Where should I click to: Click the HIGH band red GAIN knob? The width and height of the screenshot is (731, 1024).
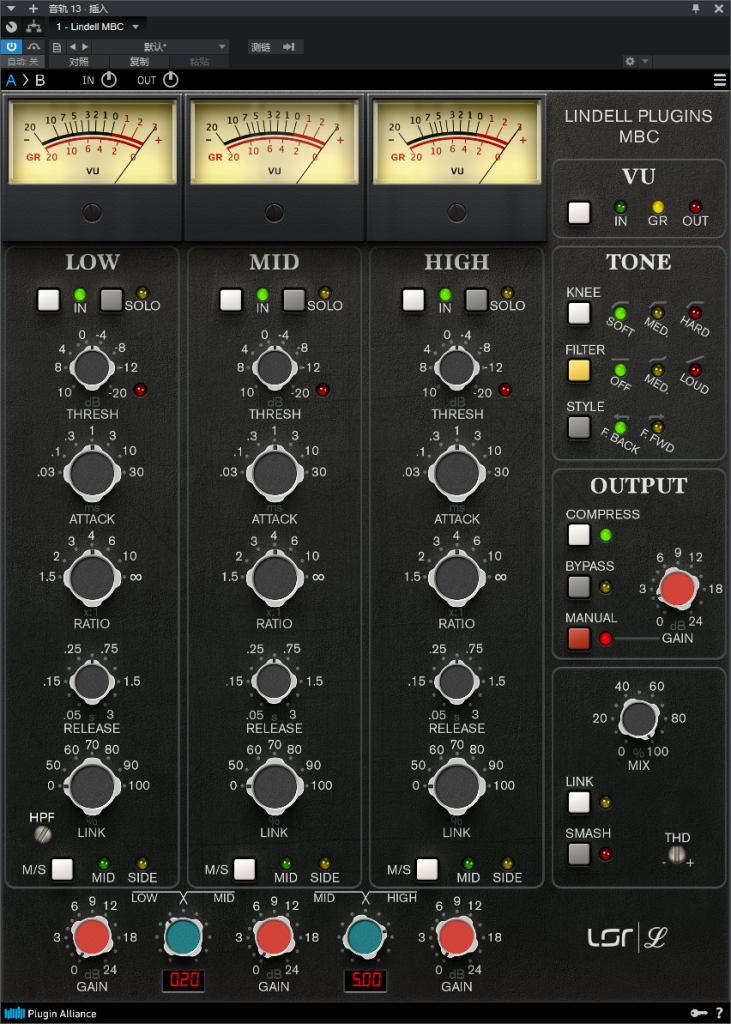(457, 936)
